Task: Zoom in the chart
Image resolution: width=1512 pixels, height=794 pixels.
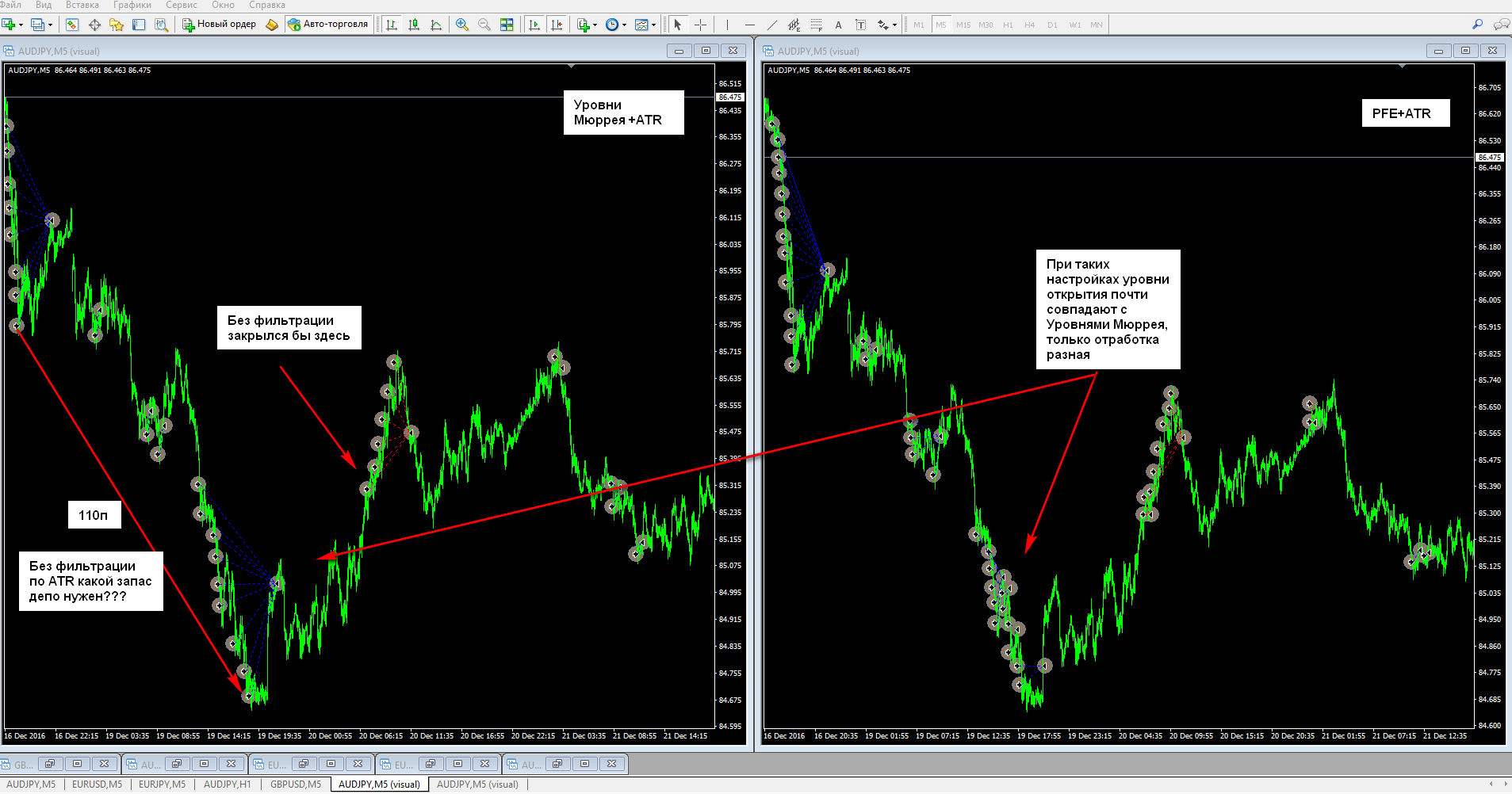Action: pos(462,25)
